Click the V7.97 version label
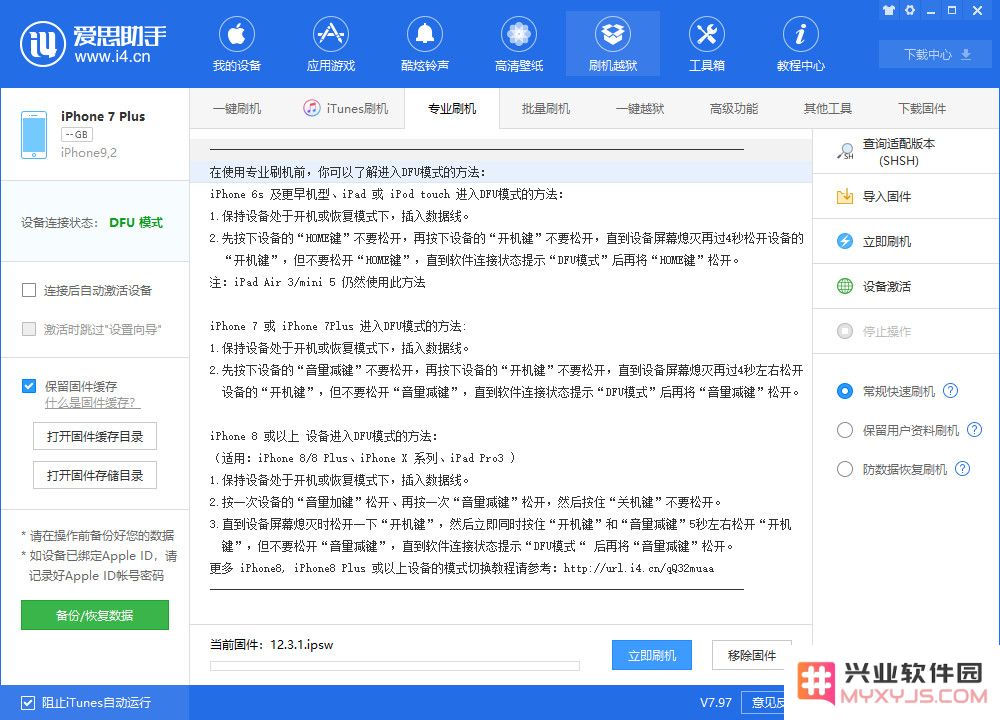Viewport: 1000px width, 720px height. (x=716, y=703)
